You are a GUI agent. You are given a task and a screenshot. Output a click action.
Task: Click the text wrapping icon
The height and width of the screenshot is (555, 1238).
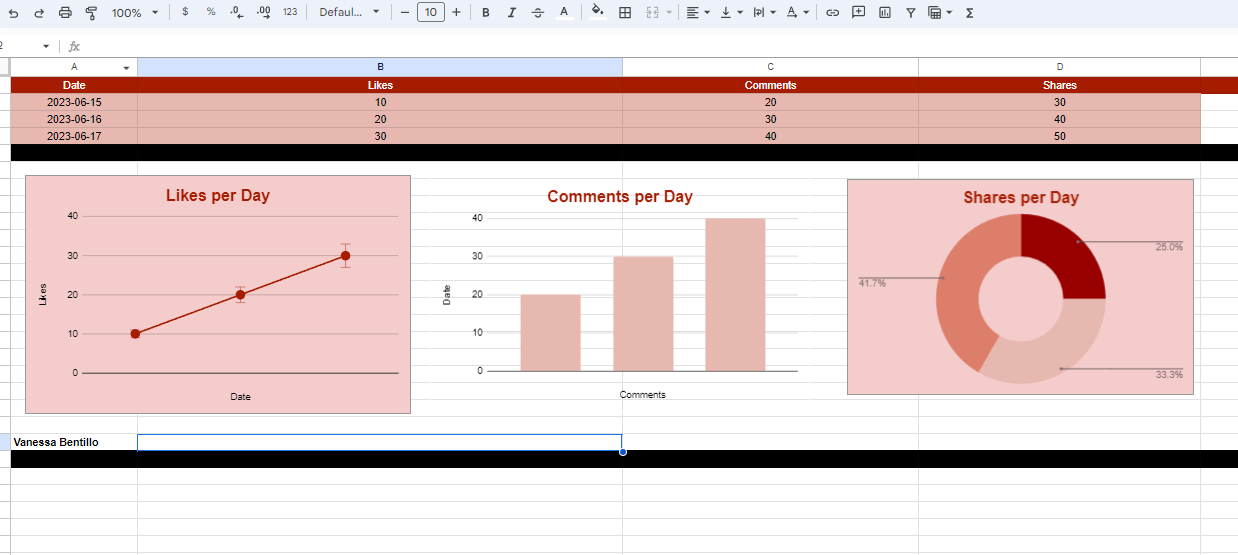point(758,13)
